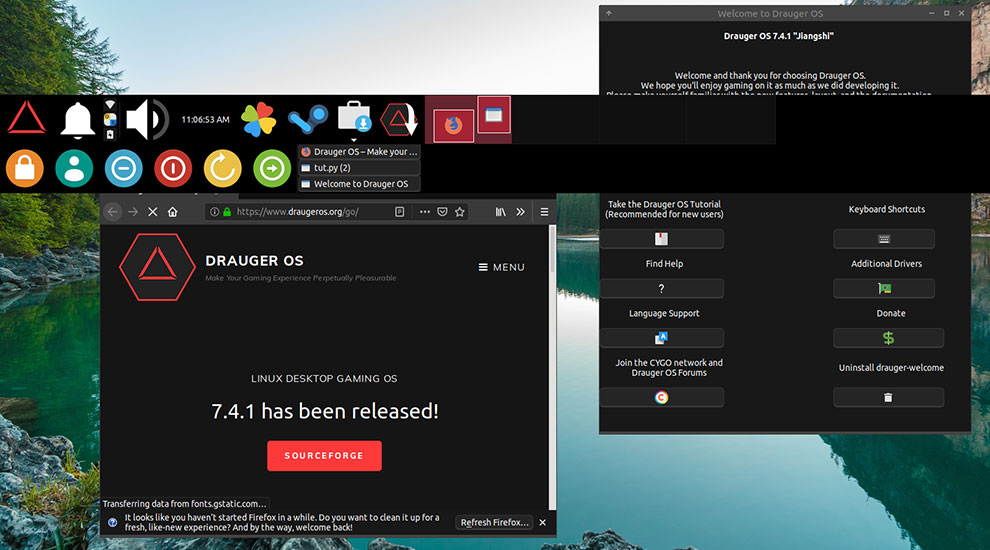Go back in Firefox
990x550 pixels.
pyautogui.click(x=112, y=212)
